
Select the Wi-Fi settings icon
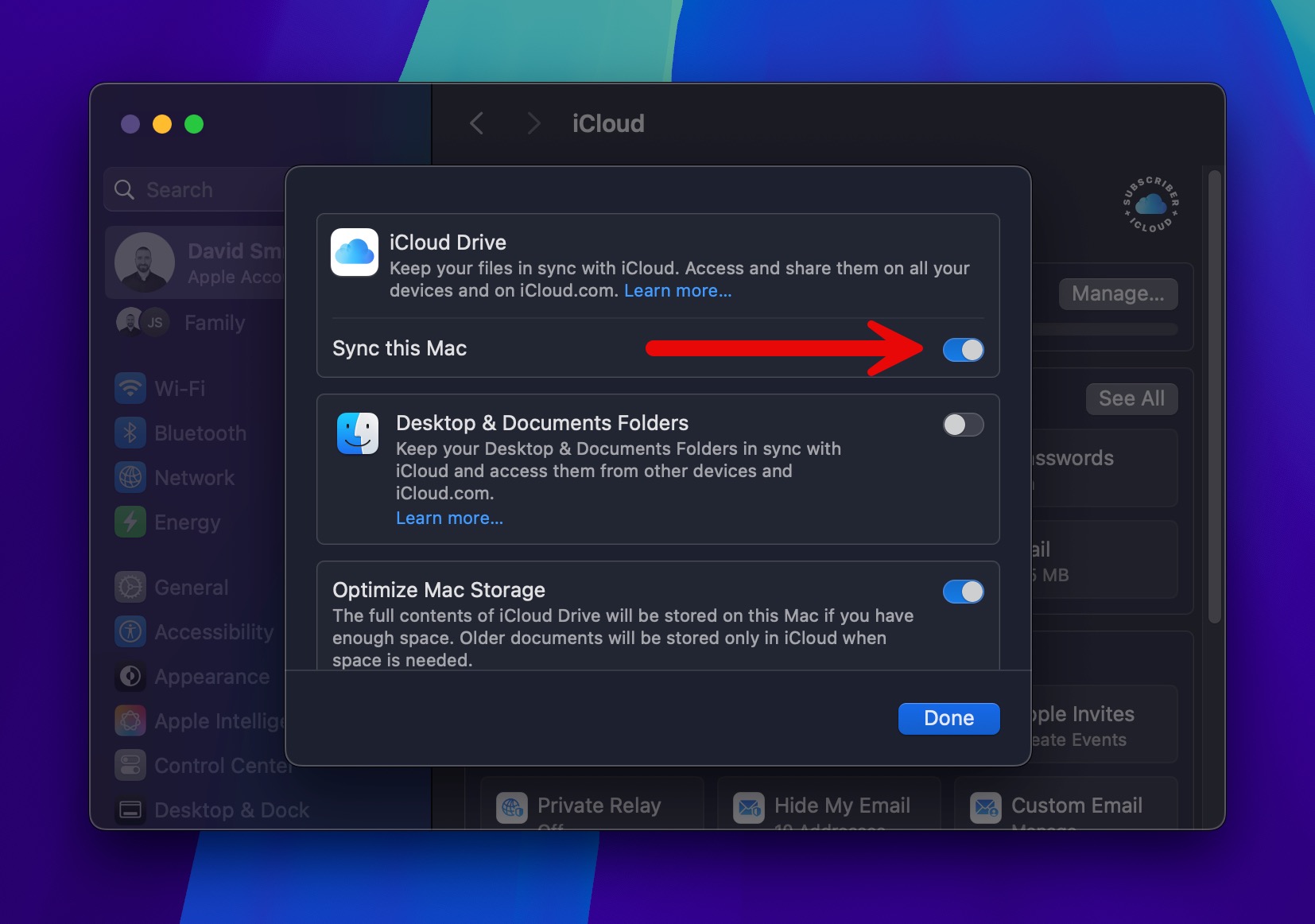coord(130,389)
